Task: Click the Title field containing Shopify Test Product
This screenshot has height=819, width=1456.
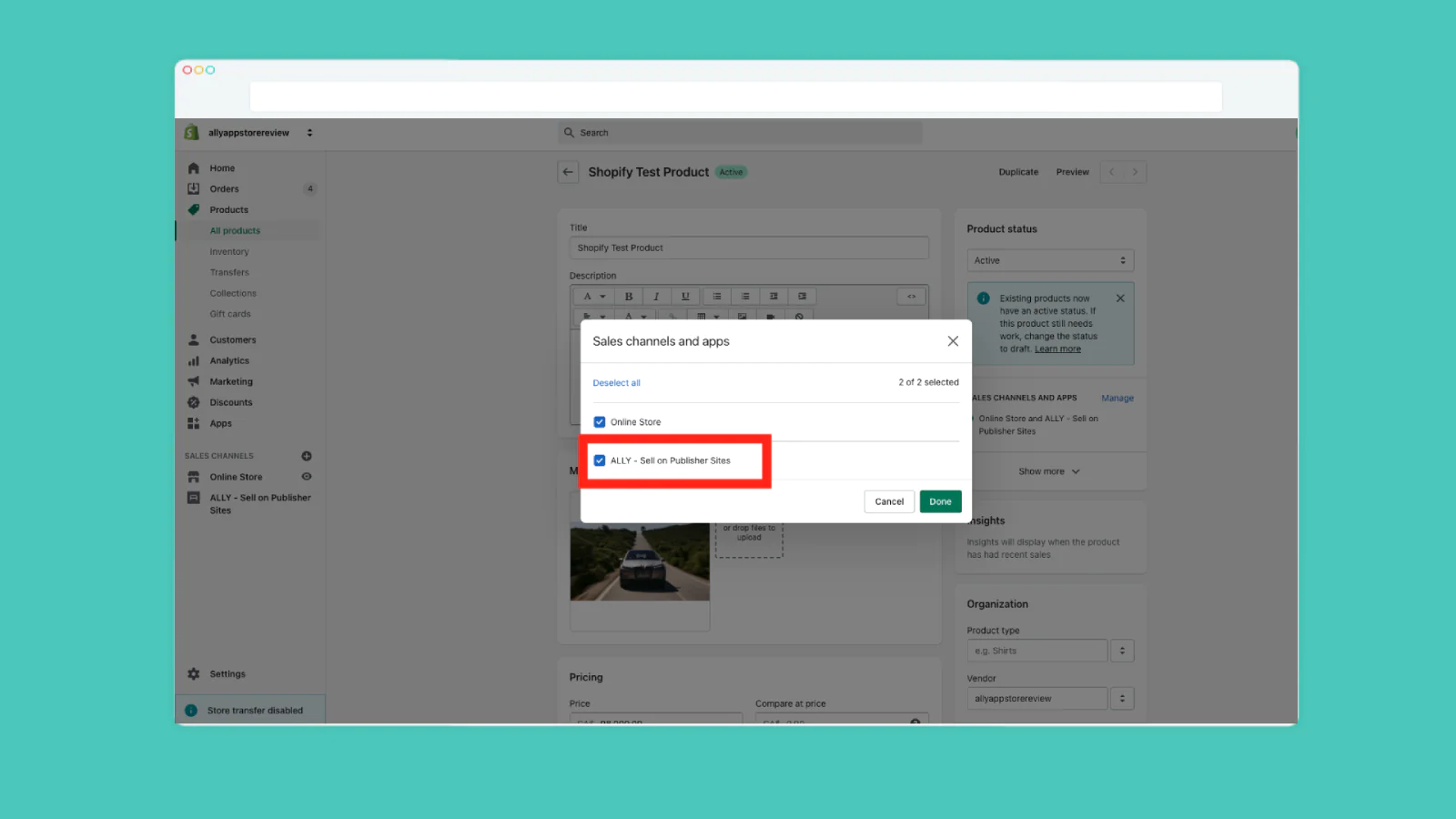Action: tap(749, 248)
